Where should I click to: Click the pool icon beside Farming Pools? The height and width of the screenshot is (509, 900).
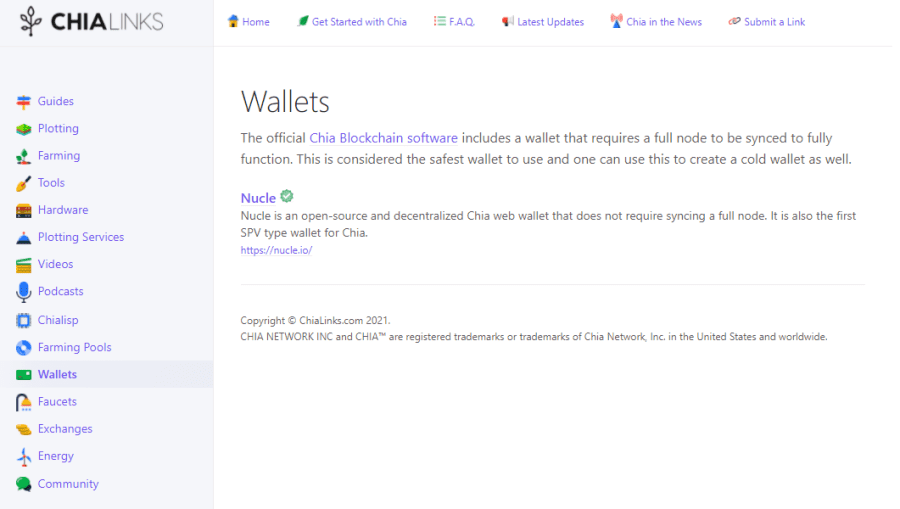pos(24,348)
